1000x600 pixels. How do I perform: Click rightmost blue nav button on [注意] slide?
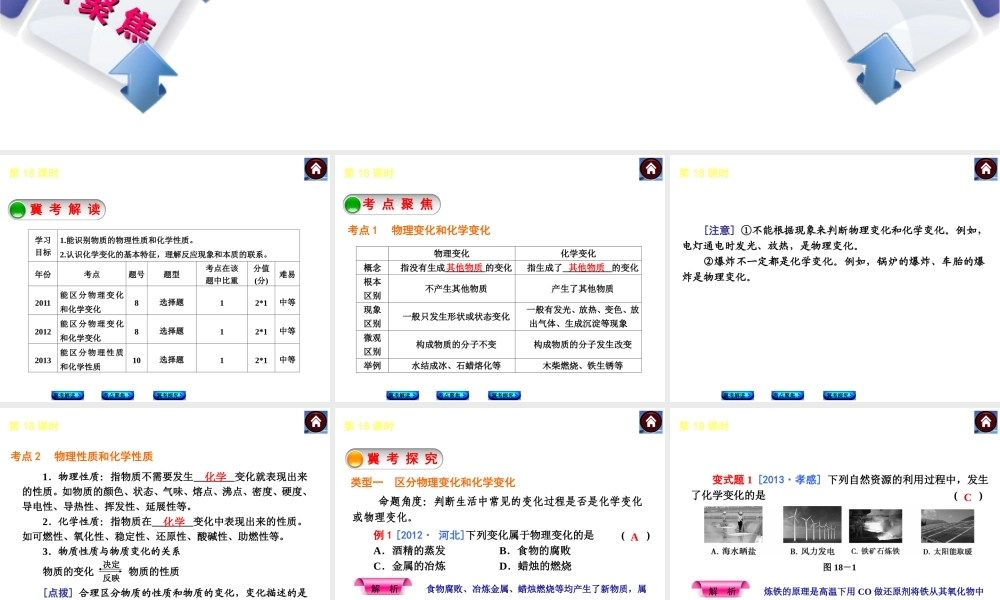[x=839, y=395]
